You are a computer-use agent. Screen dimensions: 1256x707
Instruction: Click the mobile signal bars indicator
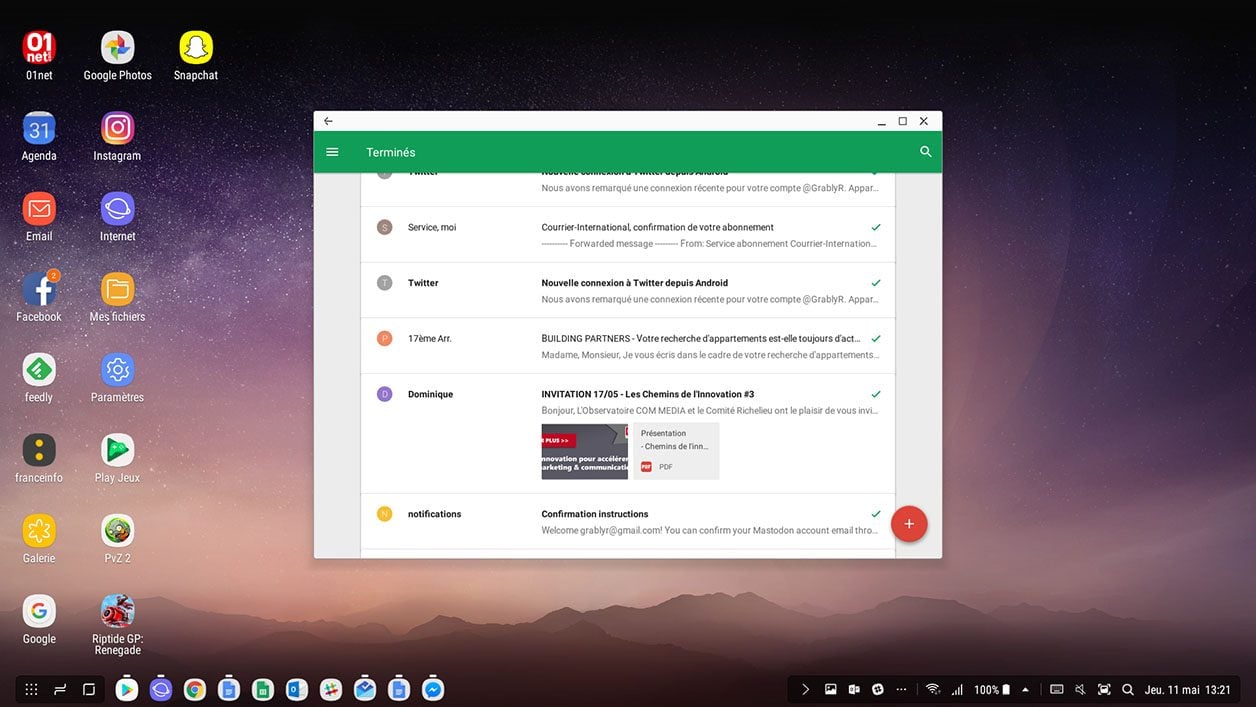point(957,689)
